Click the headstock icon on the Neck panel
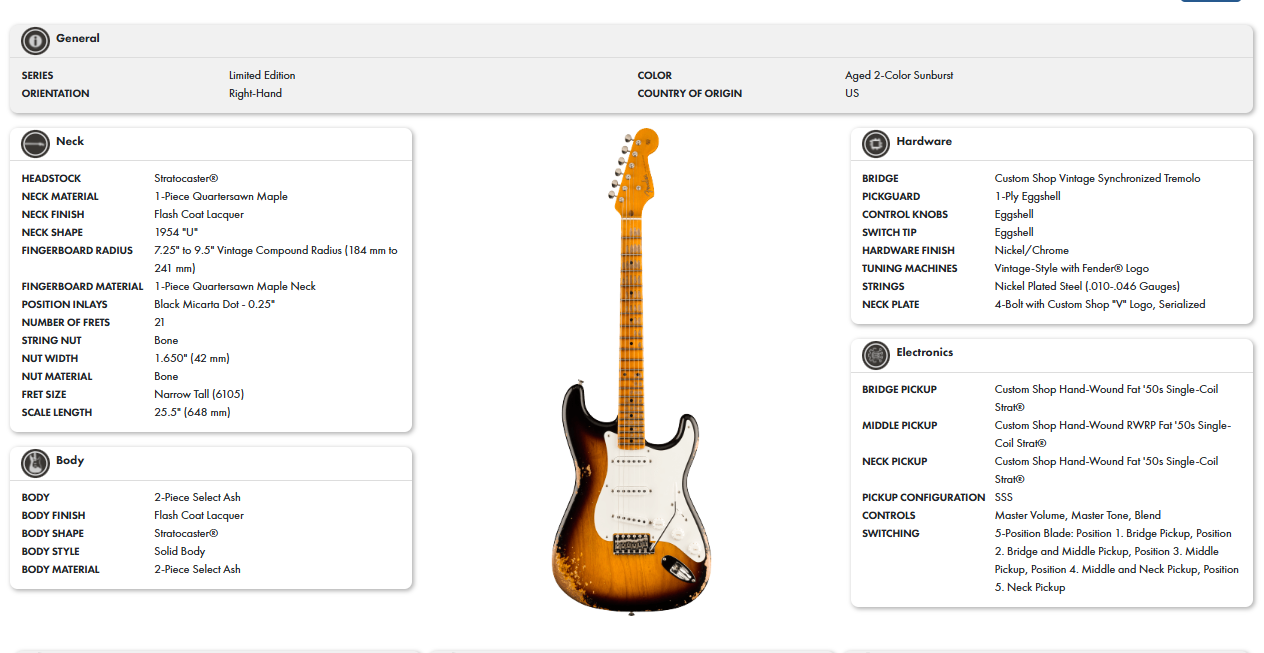 (x=35, y=143)
